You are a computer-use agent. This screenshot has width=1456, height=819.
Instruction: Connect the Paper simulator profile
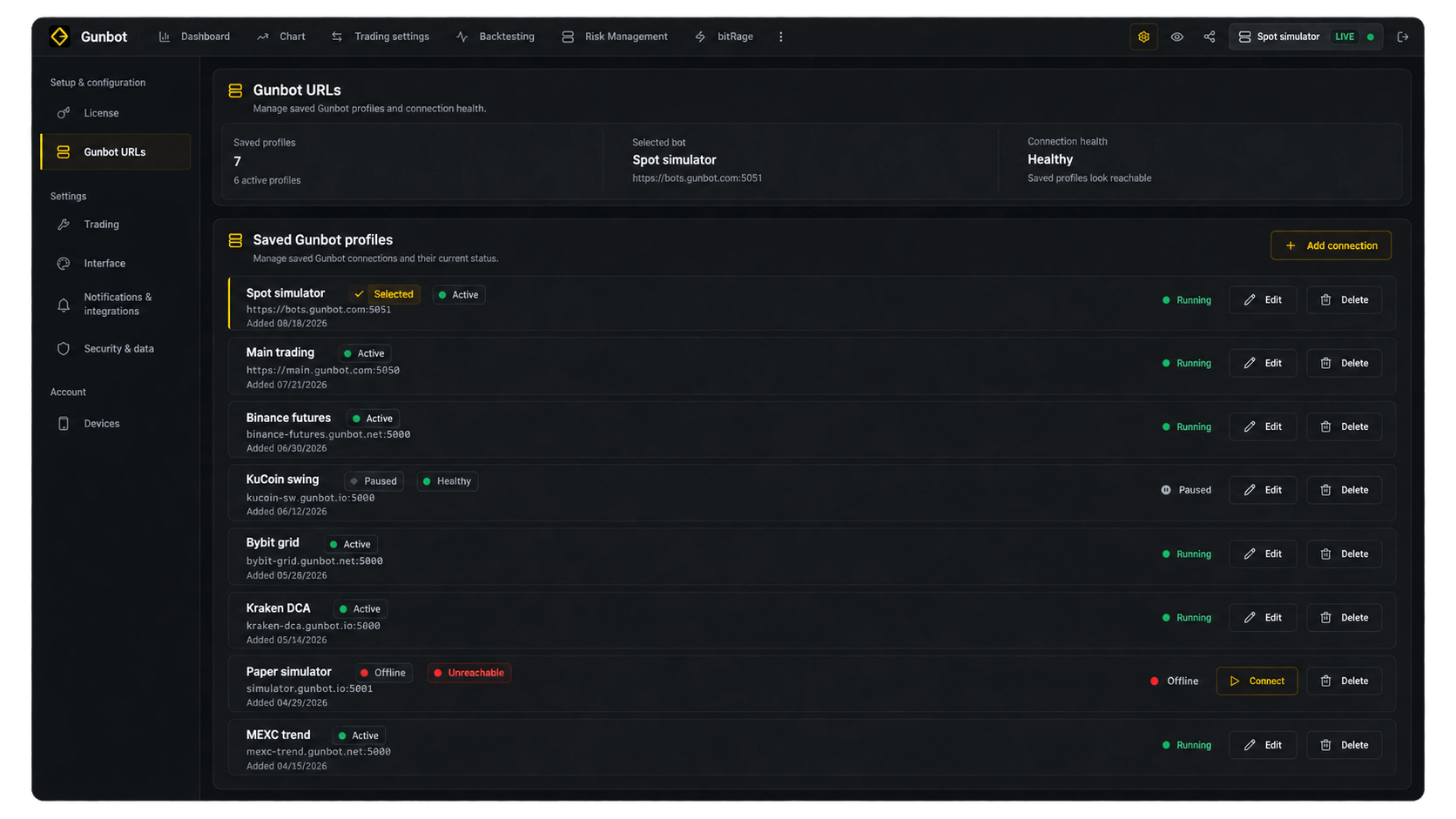1257,681
